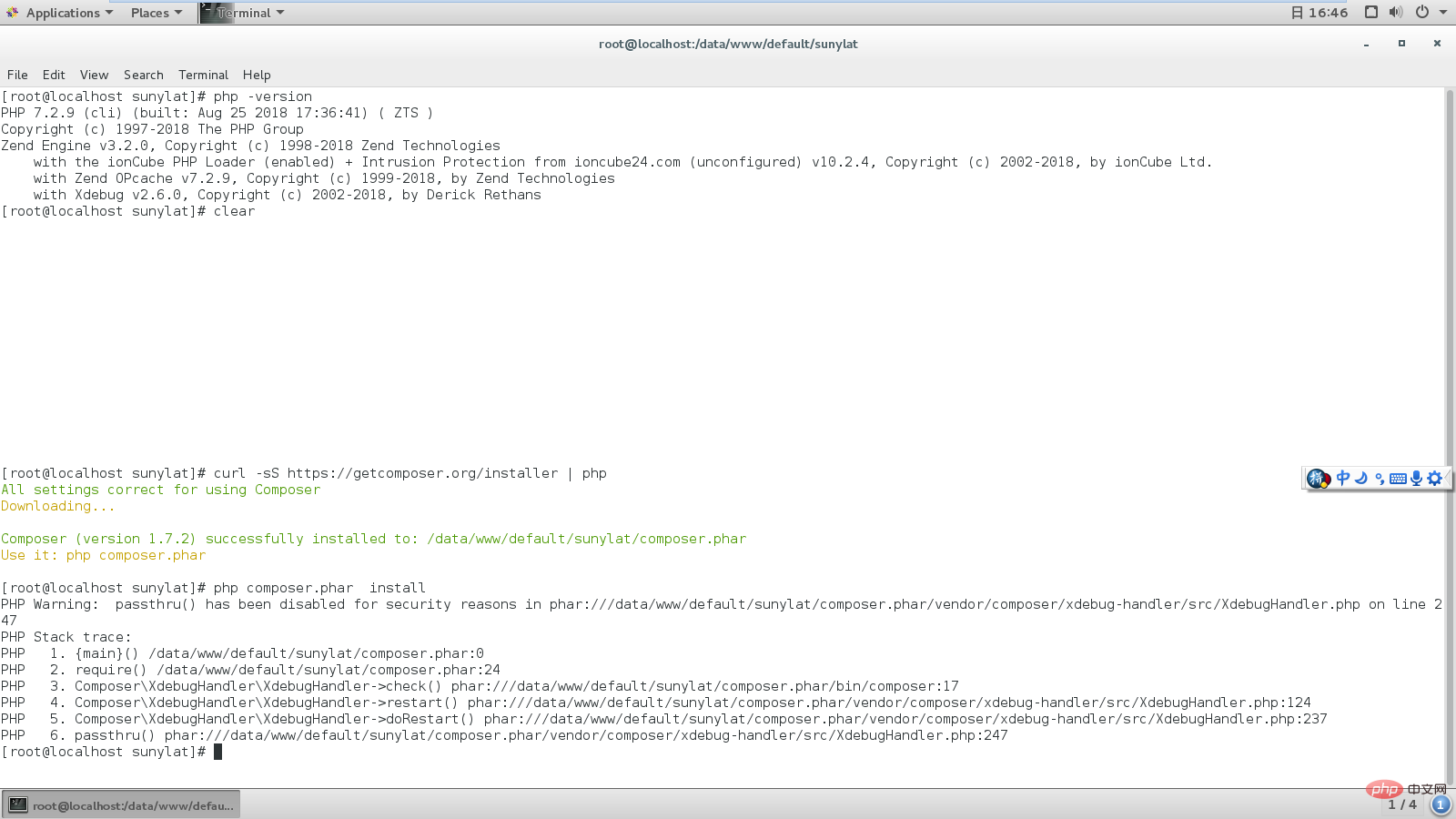The image size is (1456, 819).
Task: Click the terminal cursor at last prompt
Action: [217, 752]
